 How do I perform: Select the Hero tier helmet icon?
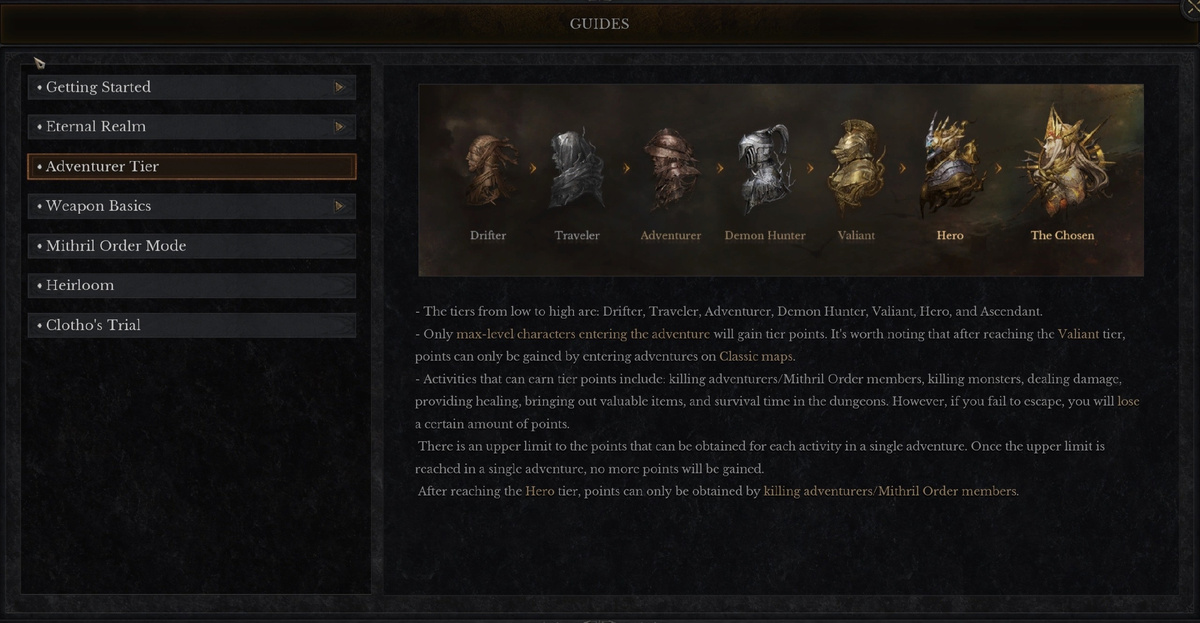click(x=949, y=165)
